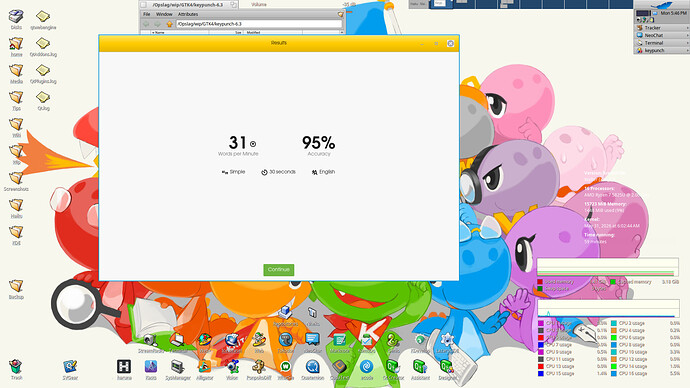Launch the Web browser desktop icon

[259, 340]
